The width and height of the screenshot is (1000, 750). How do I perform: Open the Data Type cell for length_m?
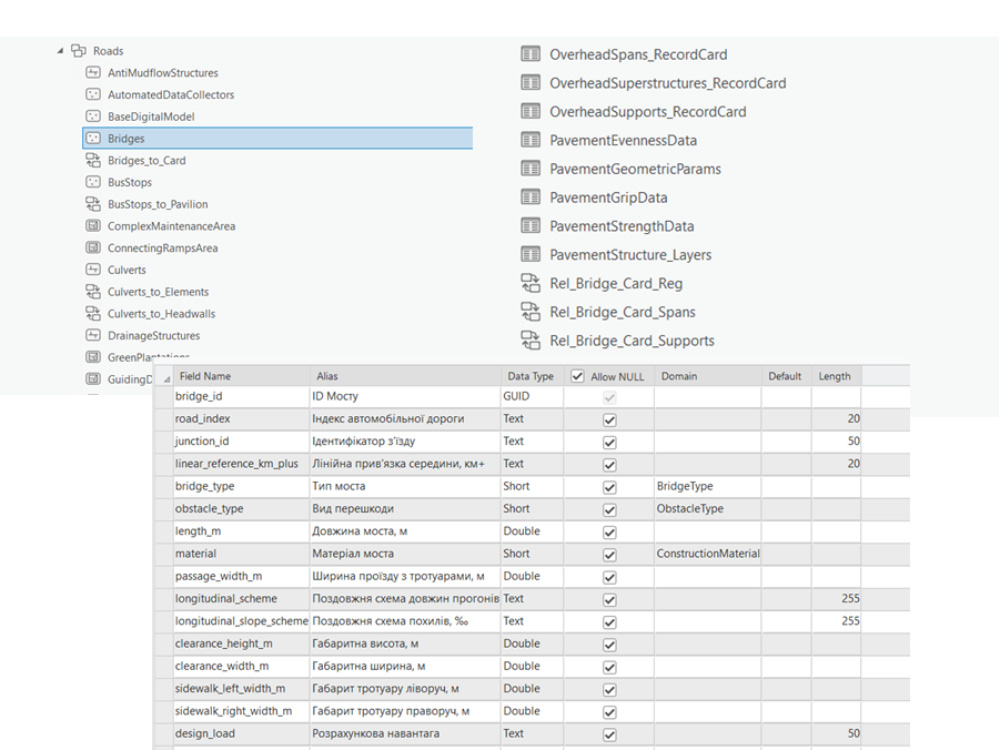point(532,531)
